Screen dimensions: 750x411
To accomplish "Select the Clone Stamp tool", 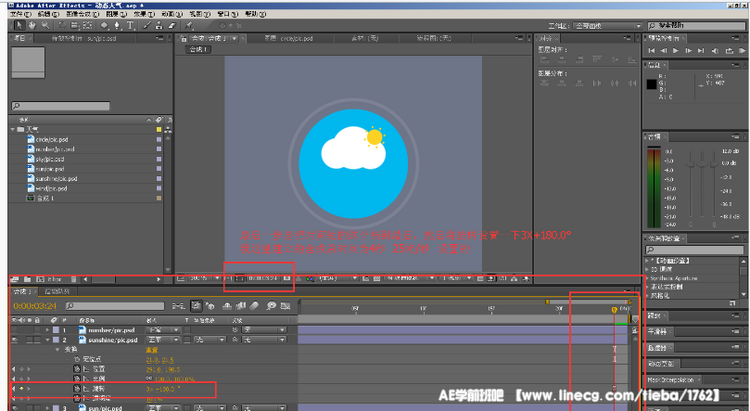I will click(159, 25).
